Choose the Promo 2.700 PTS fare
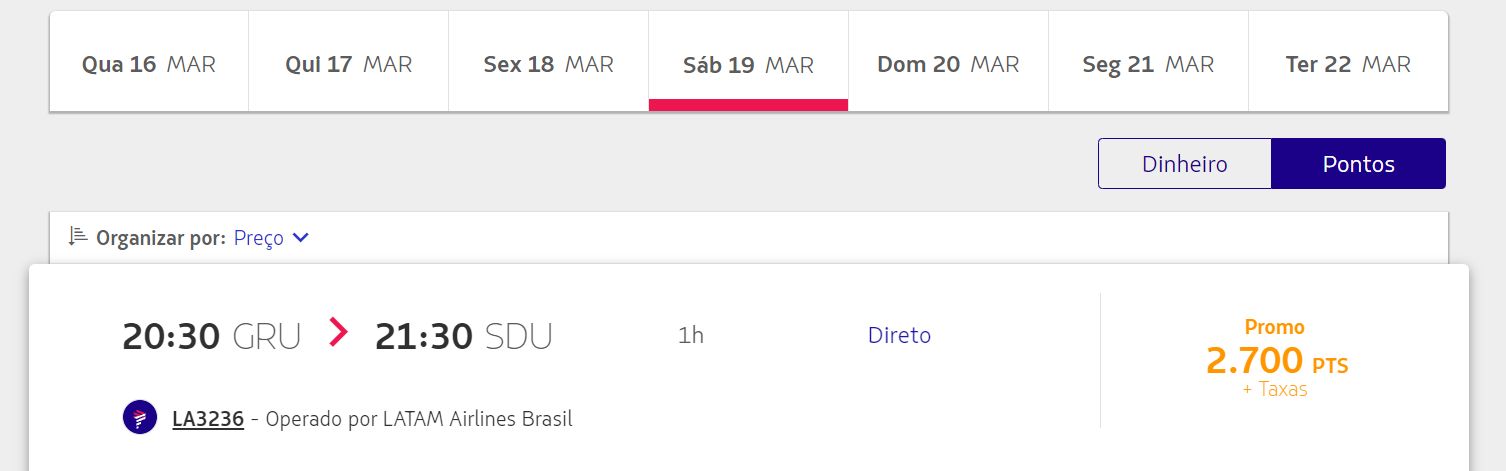The height and width of the screenshot is (471, 1506). click(1275, 358)
